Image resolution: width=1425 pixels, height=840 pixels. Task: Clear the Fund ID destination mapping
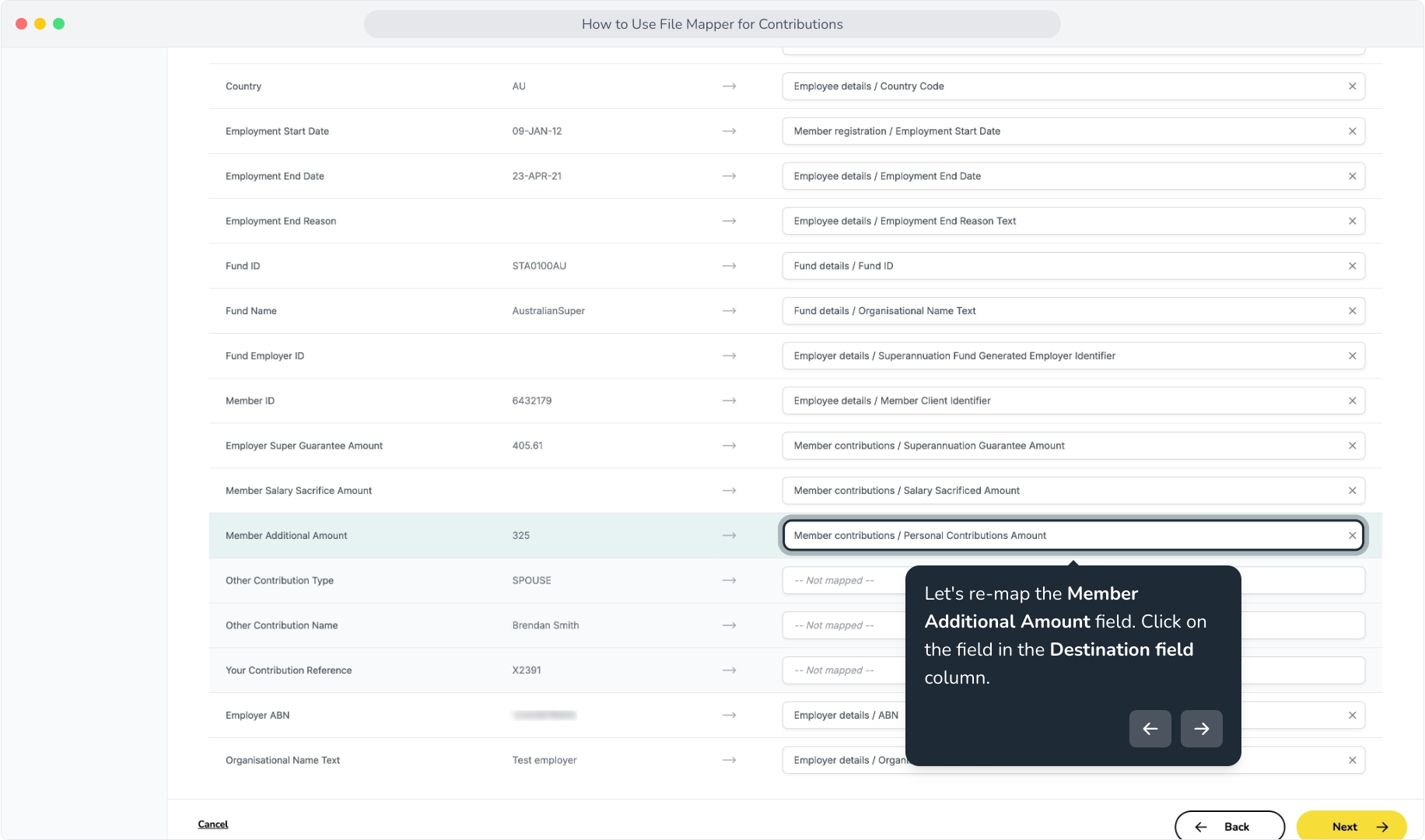tap(1352, 266)
